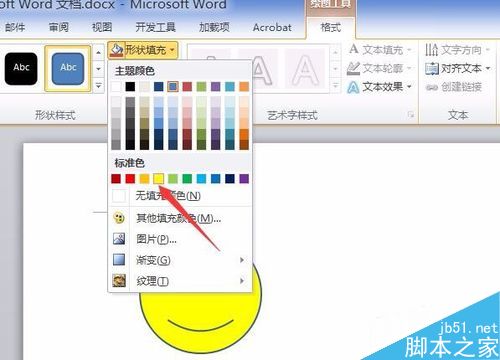Pick the olive green theme color swatch

pyautogui.click(x=201, y=87)
